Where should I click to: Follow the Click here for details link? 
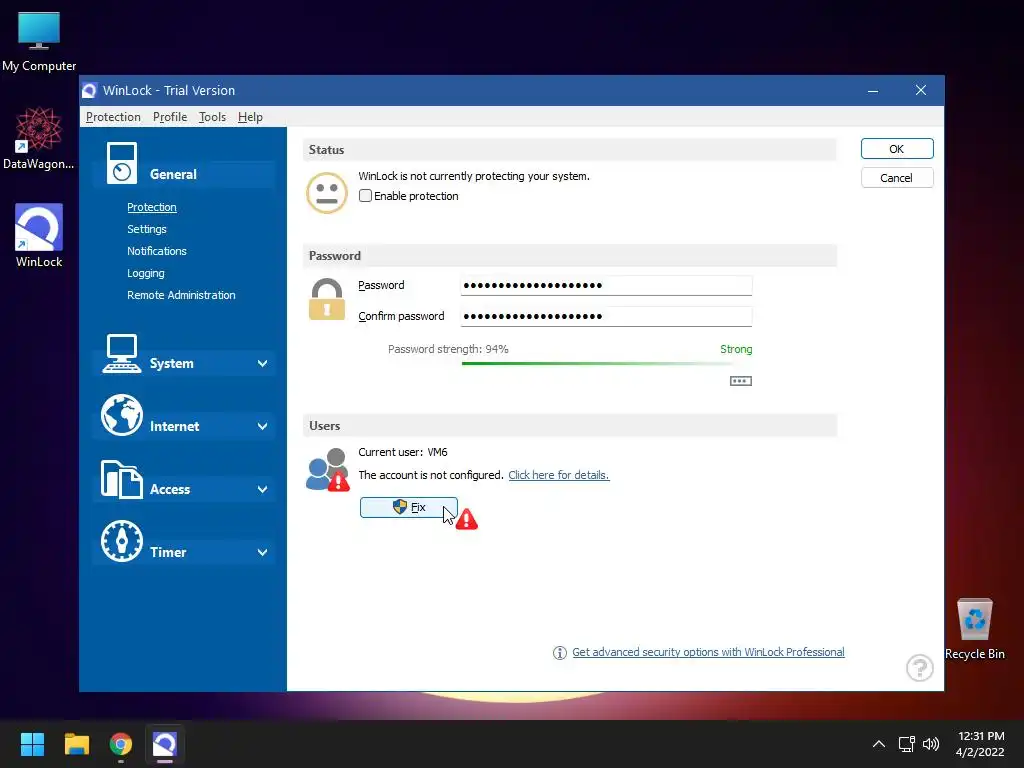(558, 475)
